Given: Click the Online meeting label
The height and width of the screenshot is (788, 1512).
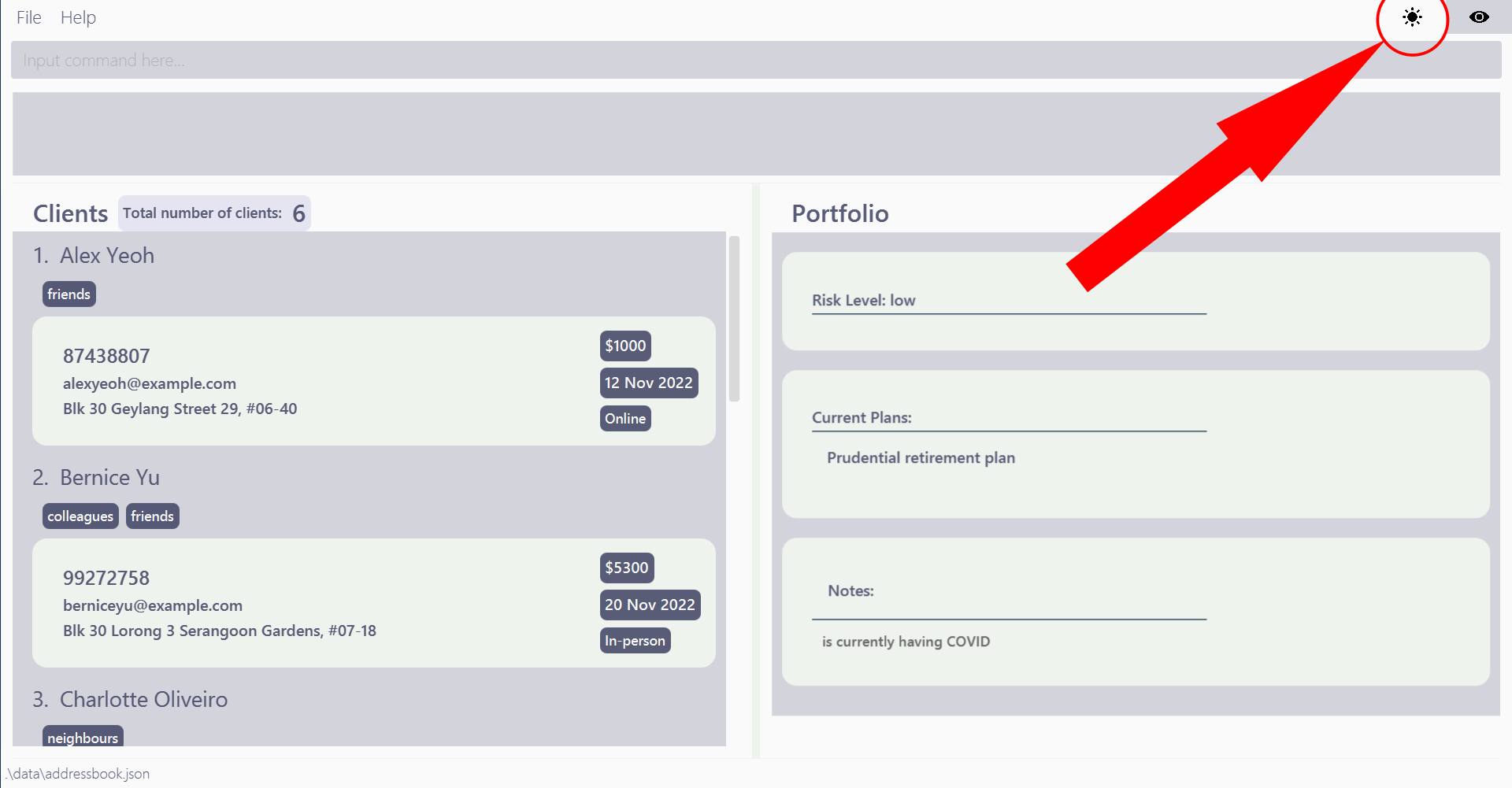Looking at the screenshot, I should [625, 419].
